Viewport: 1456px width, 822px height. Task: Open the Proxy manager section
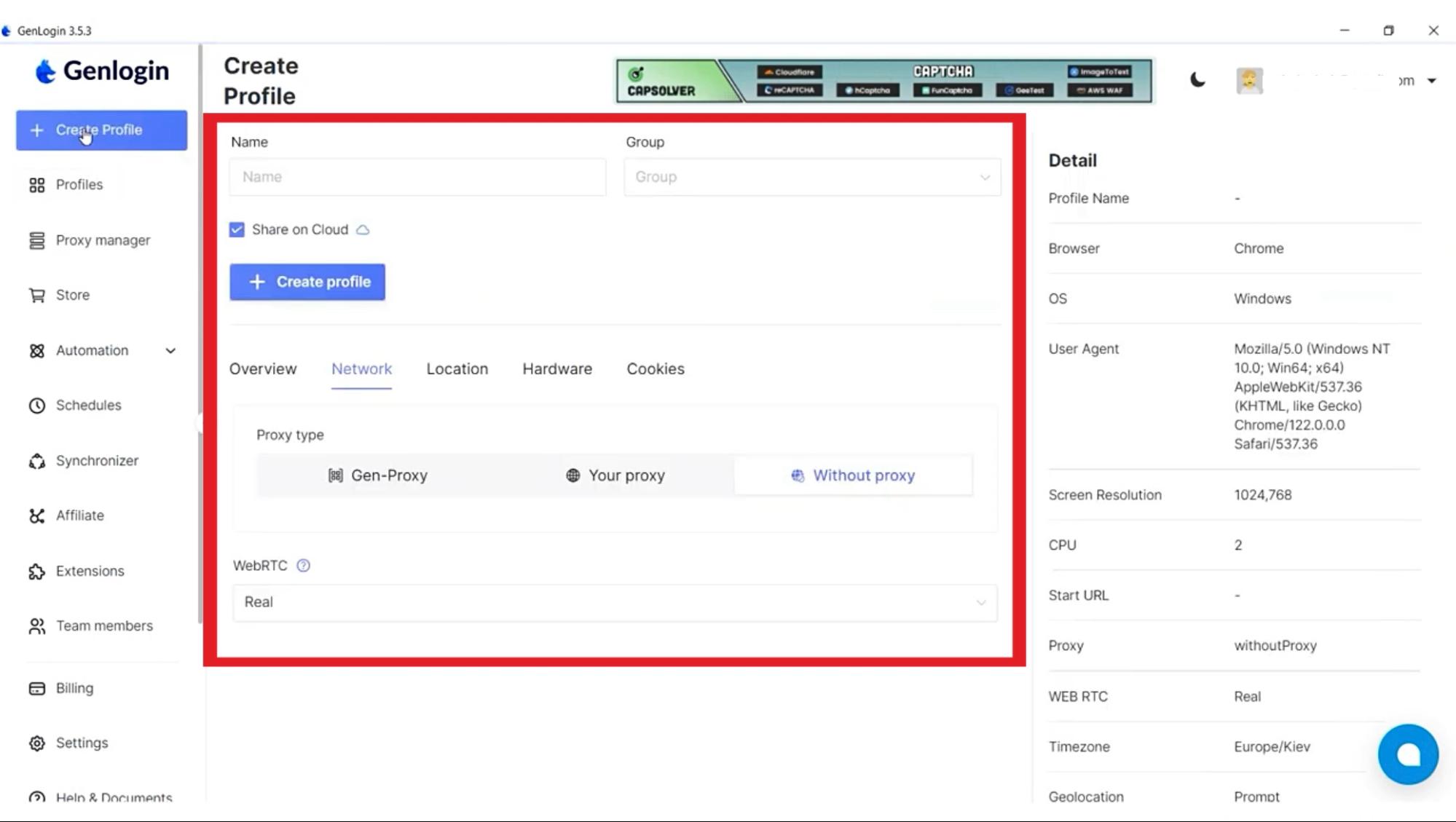(103, 240)
